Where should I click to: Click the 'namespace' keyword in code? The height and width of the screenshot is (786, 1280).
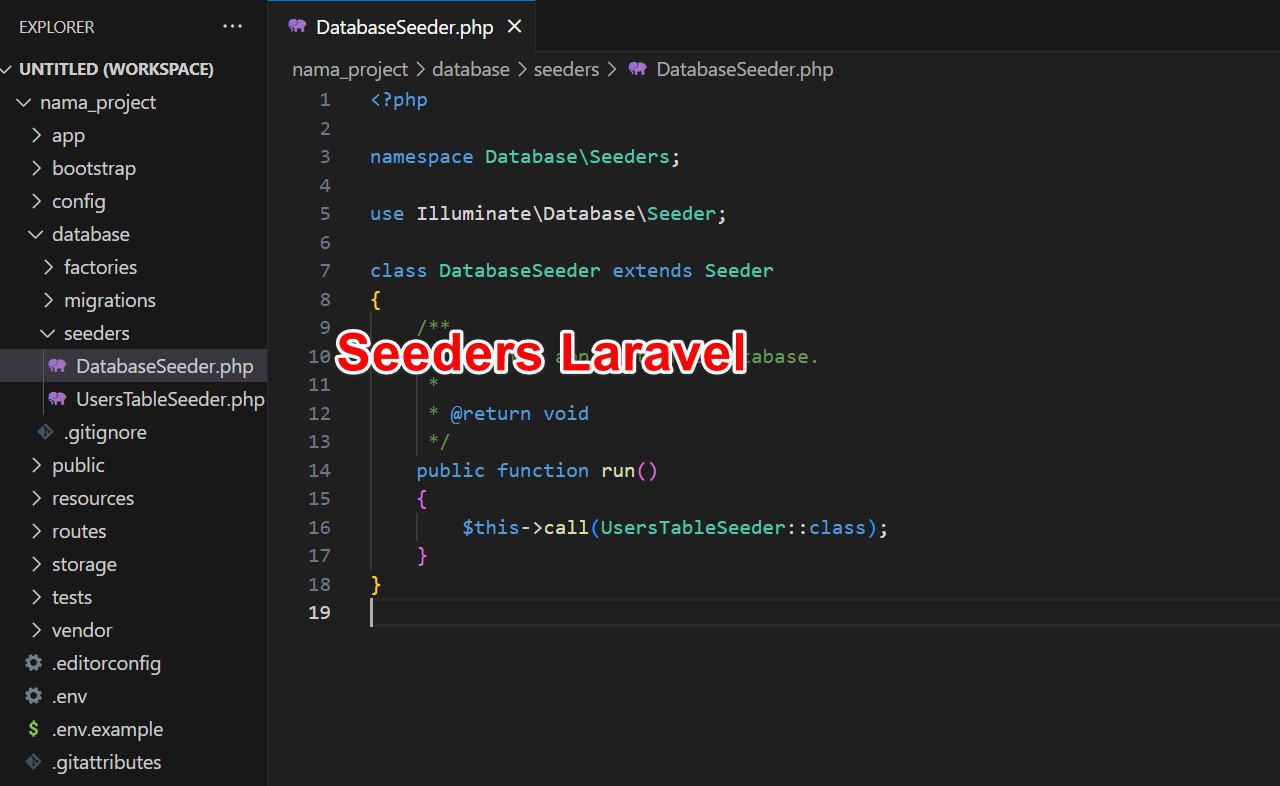tap(422, 157)
